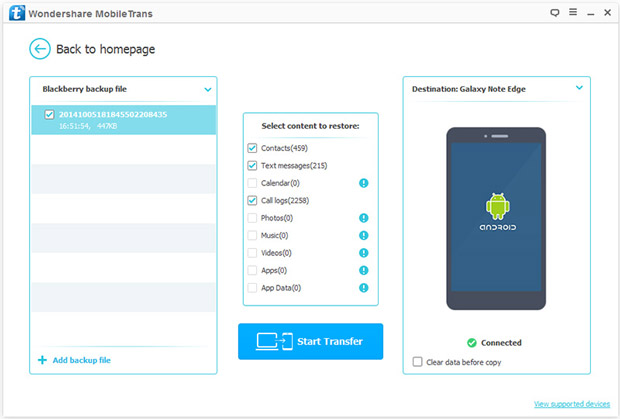
Task: Toggle the App Data(0) checkbox
Action: (252, 288)
